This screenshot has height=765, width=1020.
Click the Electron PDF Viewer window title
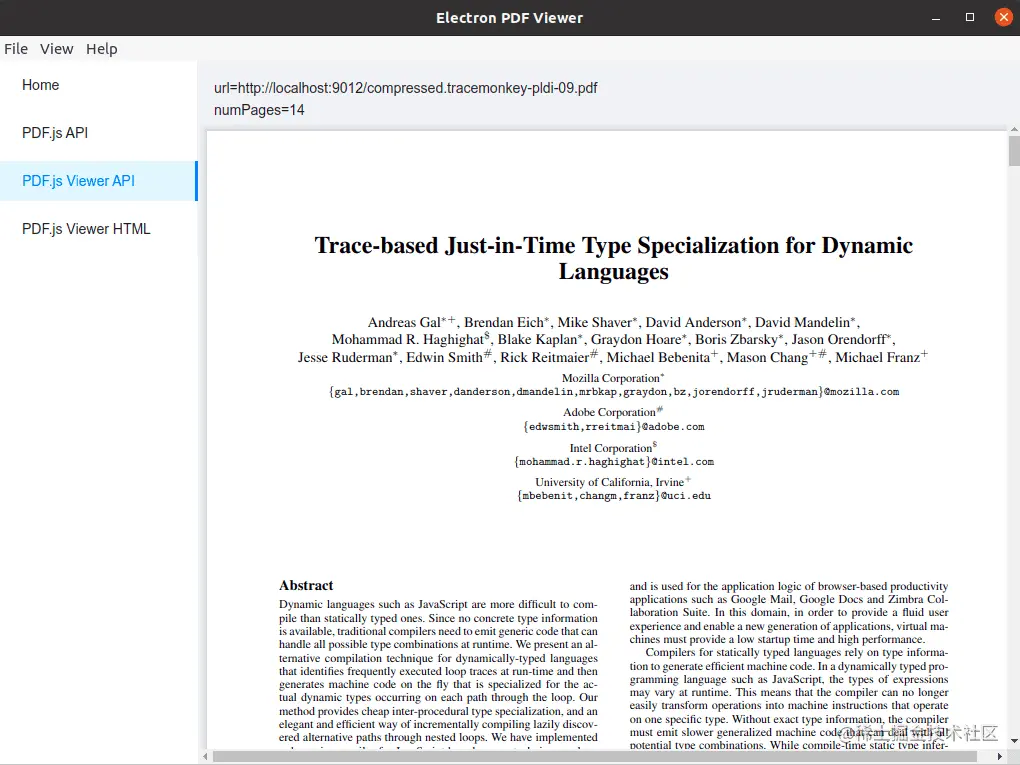pyautogui.click(x=509, y=18)
